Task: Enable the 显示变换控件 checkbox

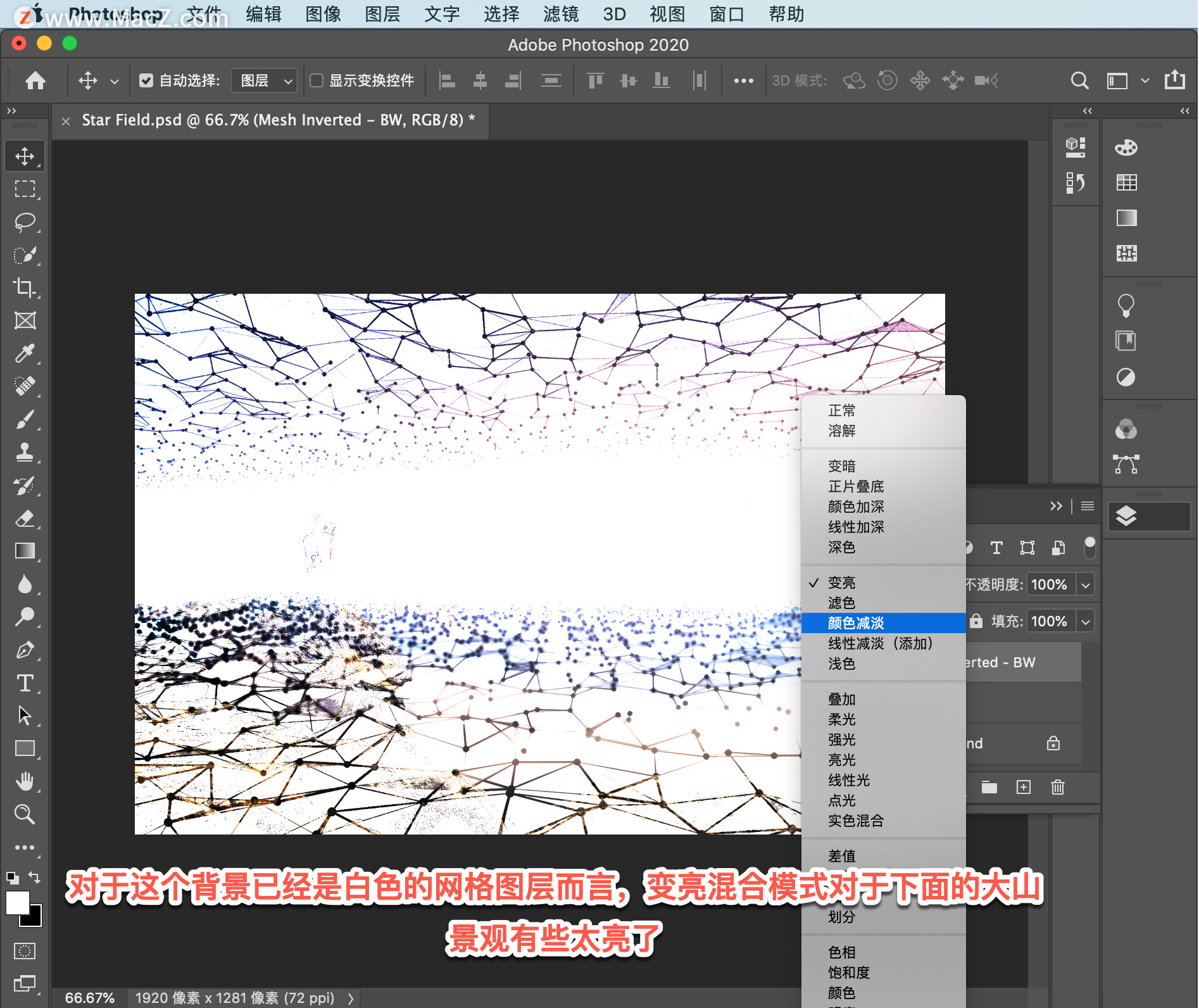Action: [x=317, y=80]
